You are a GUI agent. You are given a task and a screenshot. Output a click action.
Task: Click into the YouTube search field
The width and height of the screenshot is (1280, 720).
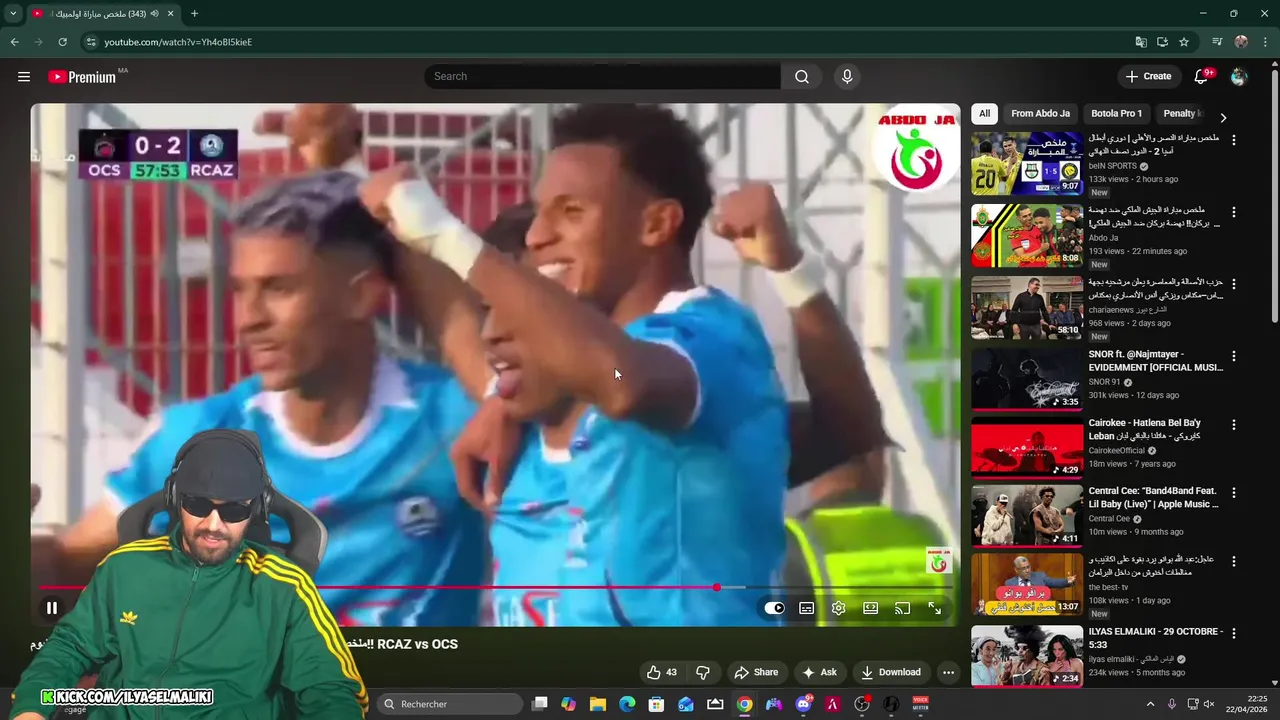click(603, 77)
